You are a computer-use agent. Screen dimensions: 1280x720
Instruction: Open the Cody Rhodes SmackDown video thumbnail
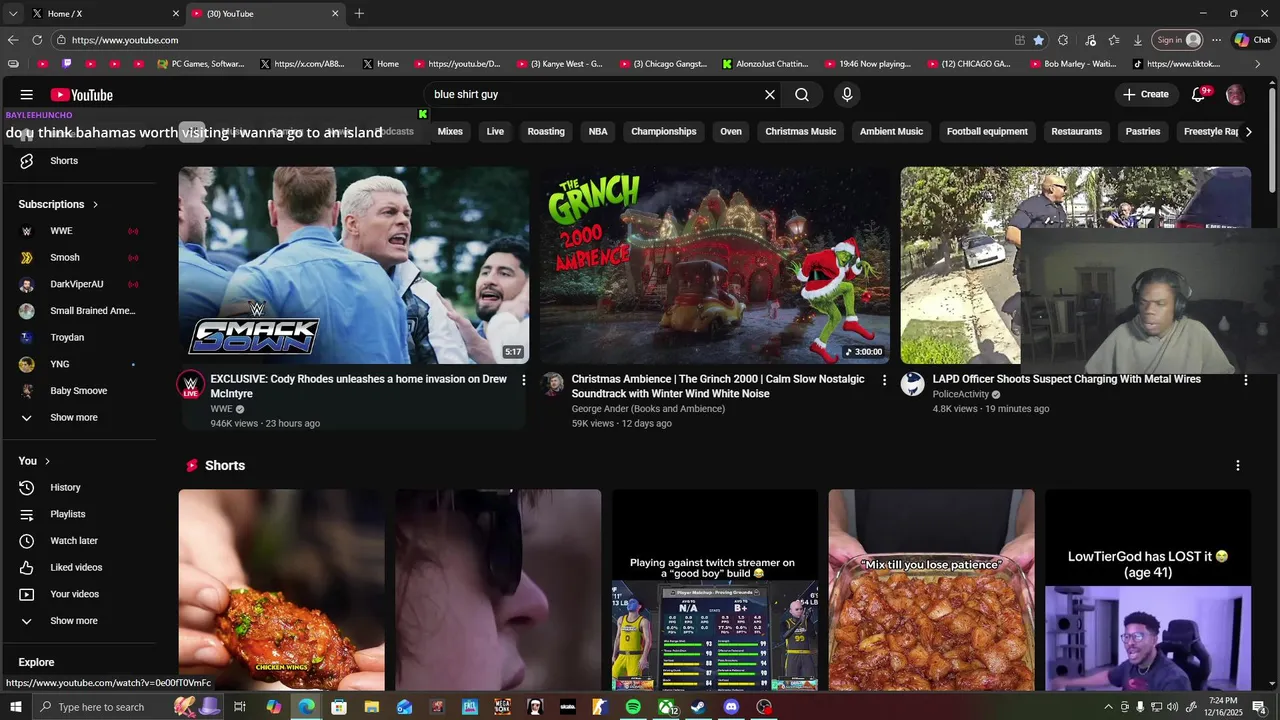click(x=354, y=265)
